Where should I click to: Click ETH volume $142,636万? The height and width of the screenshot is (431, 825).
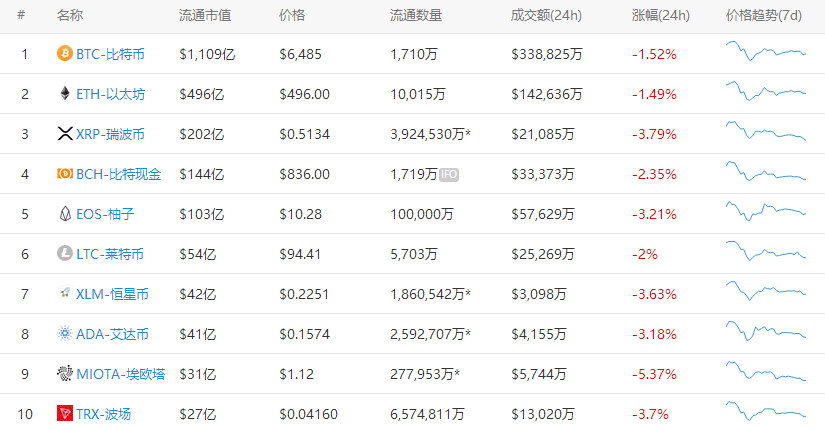(x=547, y=94)
